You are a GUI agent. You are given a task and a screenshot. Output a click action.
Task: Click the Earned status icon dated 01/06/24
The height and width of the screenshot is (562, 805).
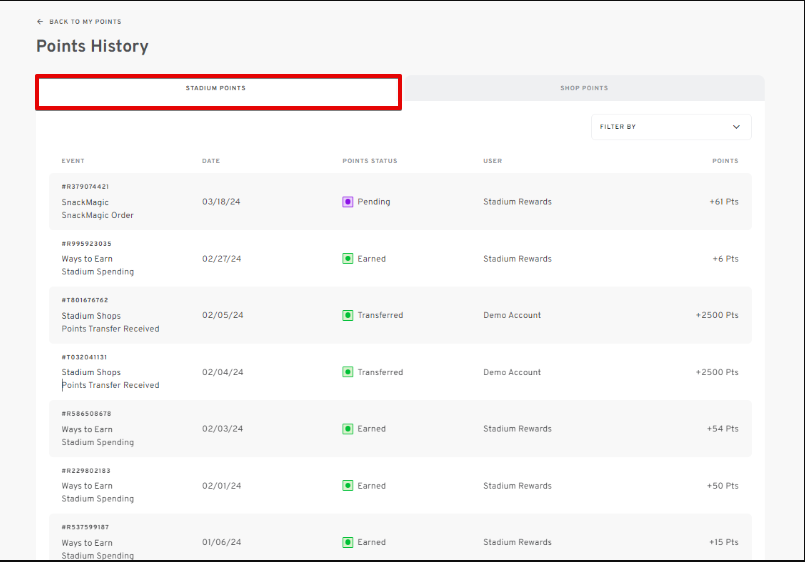(x=348, y=542)
